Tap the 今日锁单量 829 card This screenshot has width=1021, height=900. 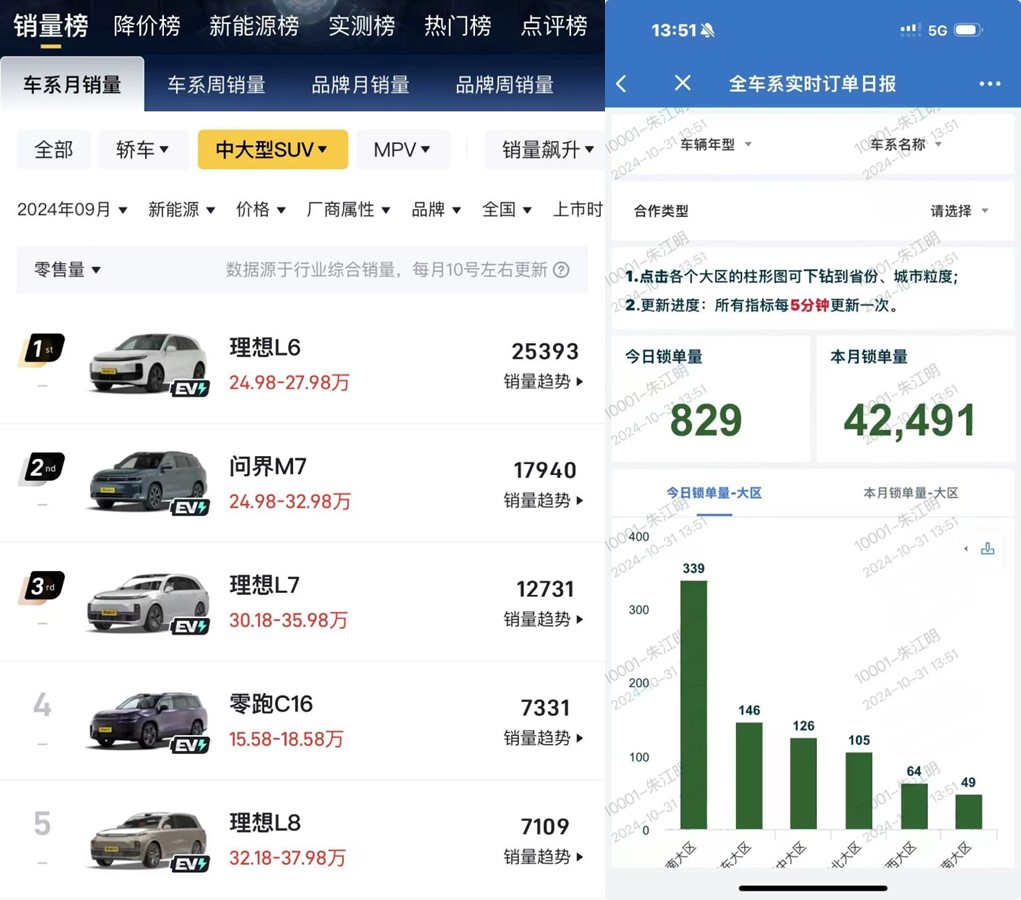click(710, 399)
